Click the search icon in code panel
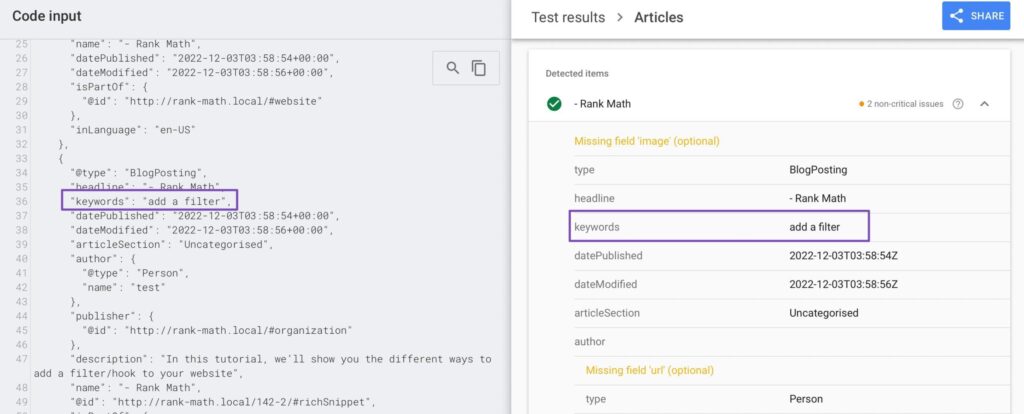Viewport: 1024px width, 414px height. click(453, 68)
